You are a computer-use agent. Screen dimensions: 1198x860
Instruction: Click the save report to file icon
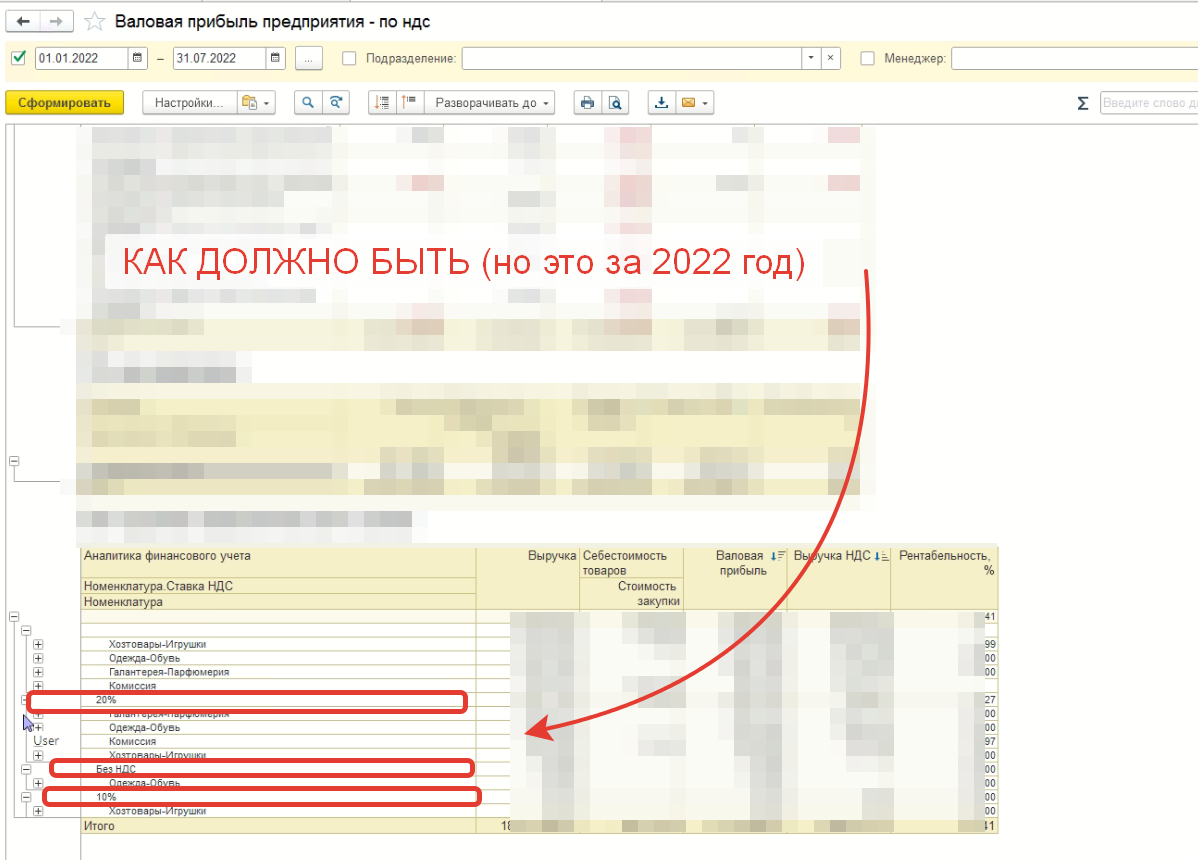click(x=662, y=102)
